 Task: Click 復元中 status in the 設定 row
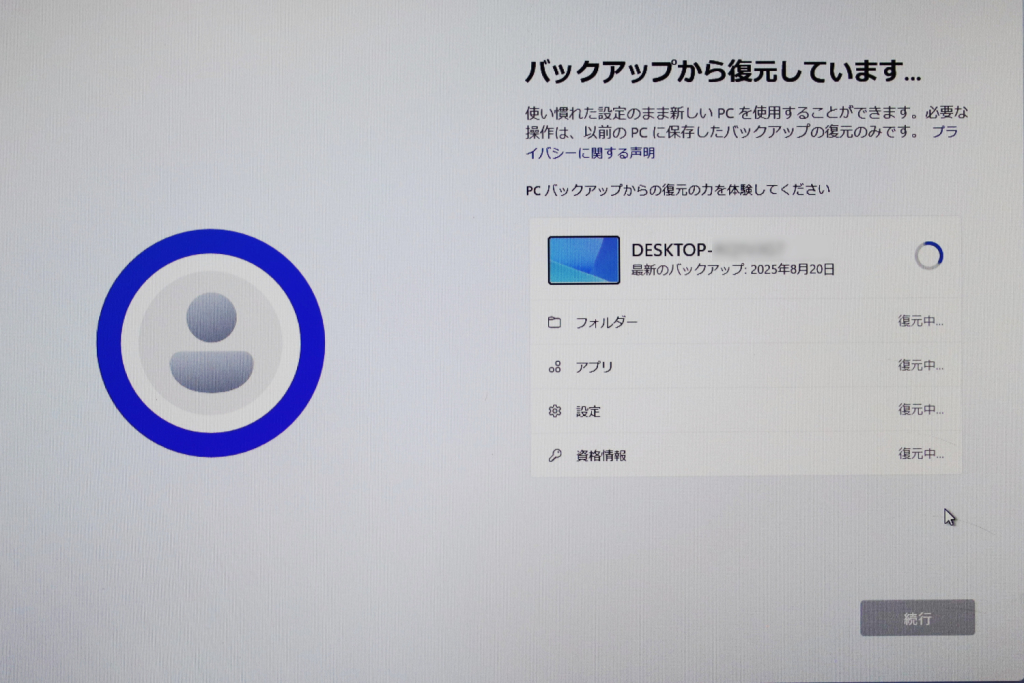[x=920, y=409]
